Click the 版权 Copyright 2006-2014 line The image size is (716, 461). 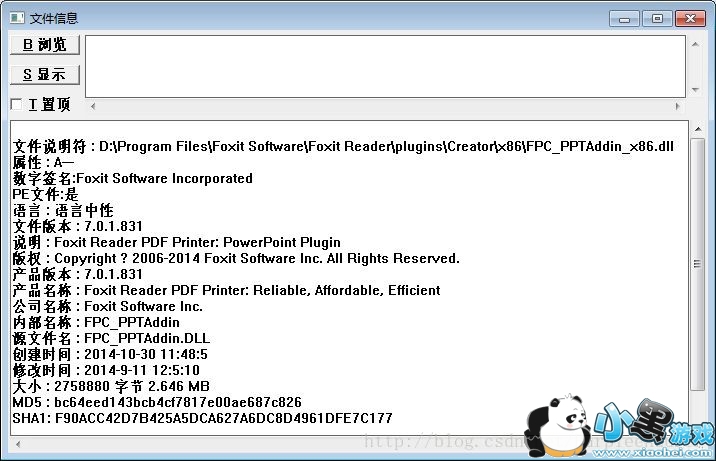[236, 258]
